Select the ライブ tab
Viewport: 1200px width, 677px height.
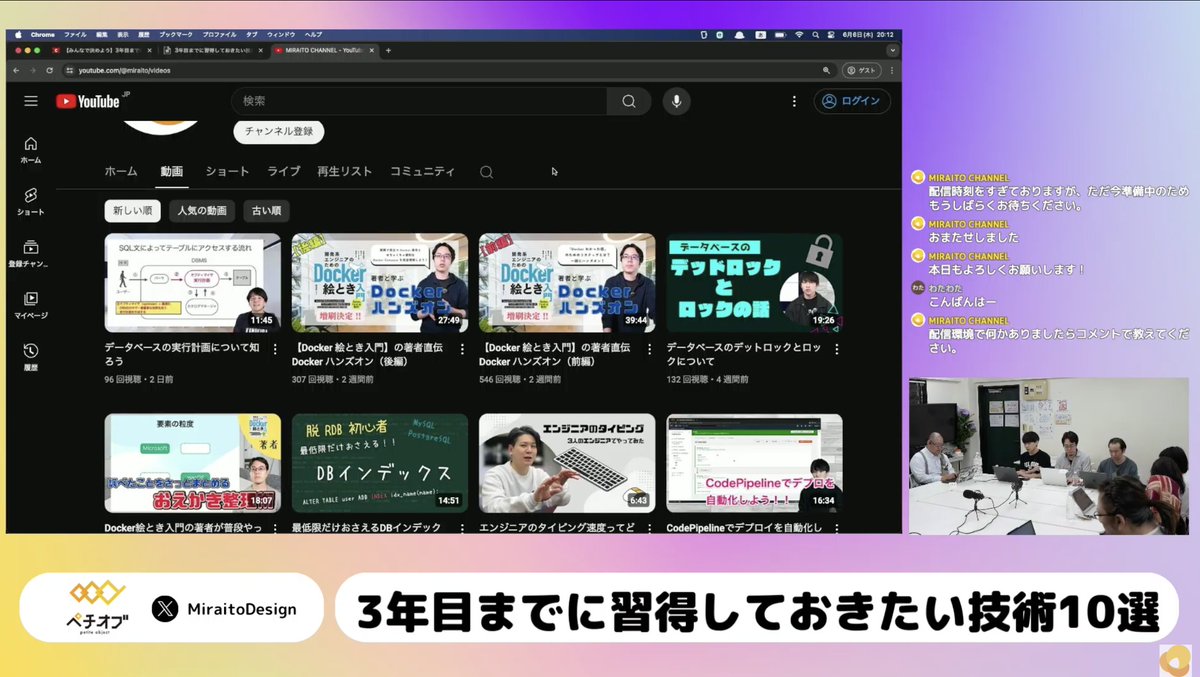coord(284,171)
